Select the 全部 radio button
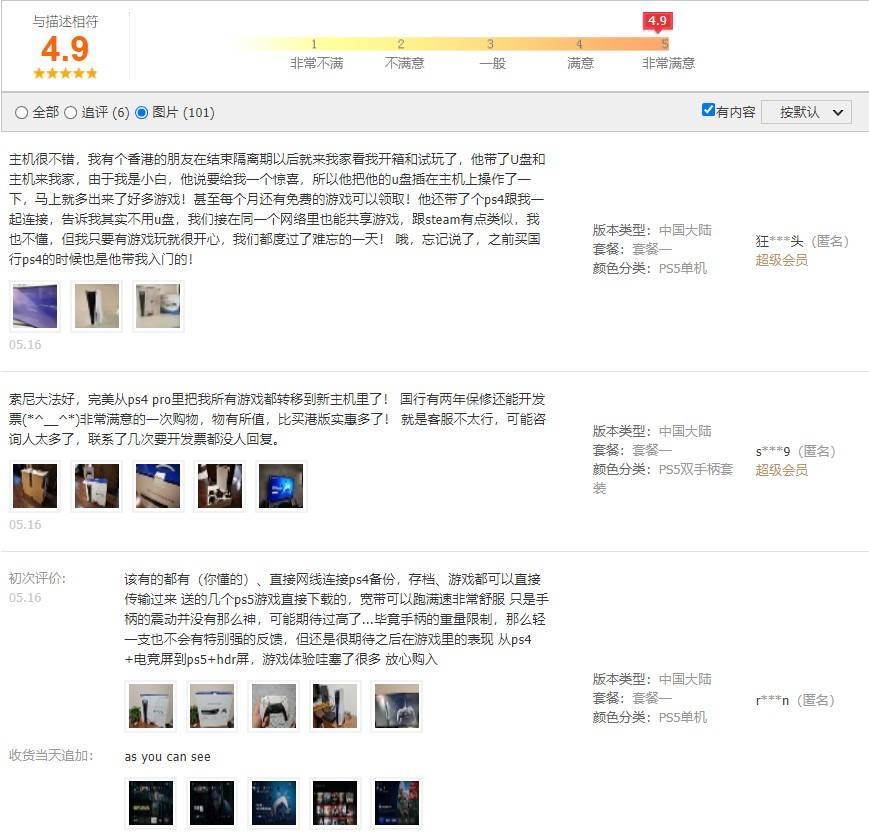Viewport: 869px width, 839px height. 21,112
